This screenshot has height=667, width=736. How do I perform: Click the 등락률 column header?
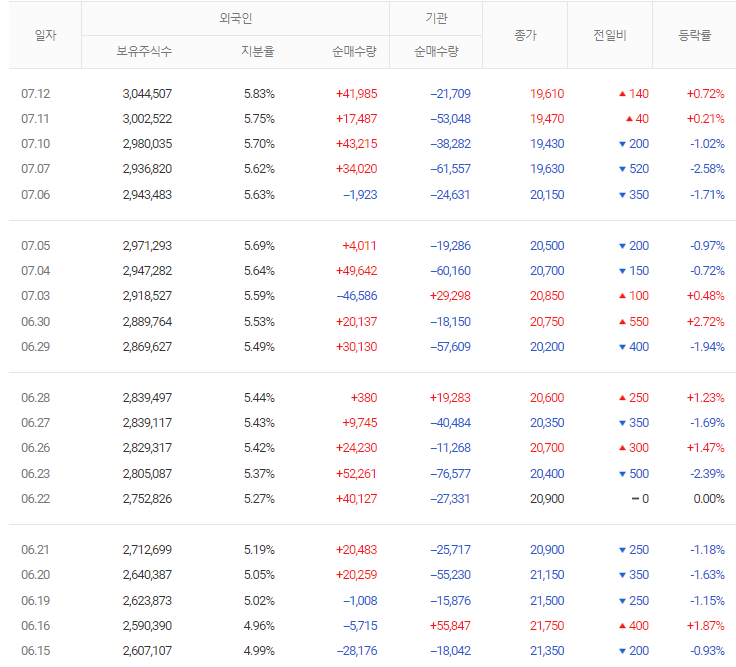point(695,35)
